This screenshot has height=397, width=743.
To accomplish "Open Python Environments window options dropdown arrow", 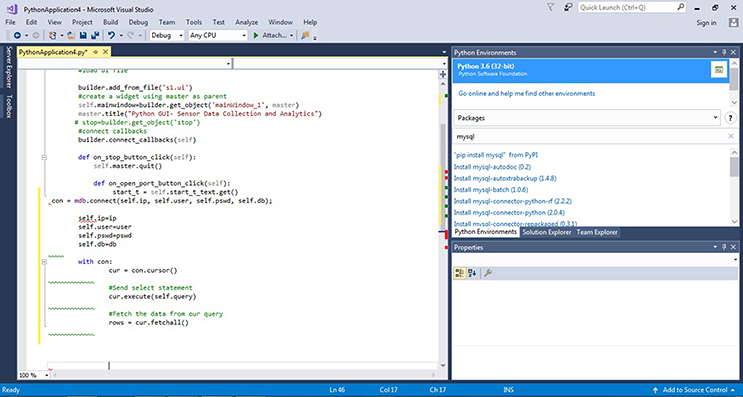I will tap(716, 52).
